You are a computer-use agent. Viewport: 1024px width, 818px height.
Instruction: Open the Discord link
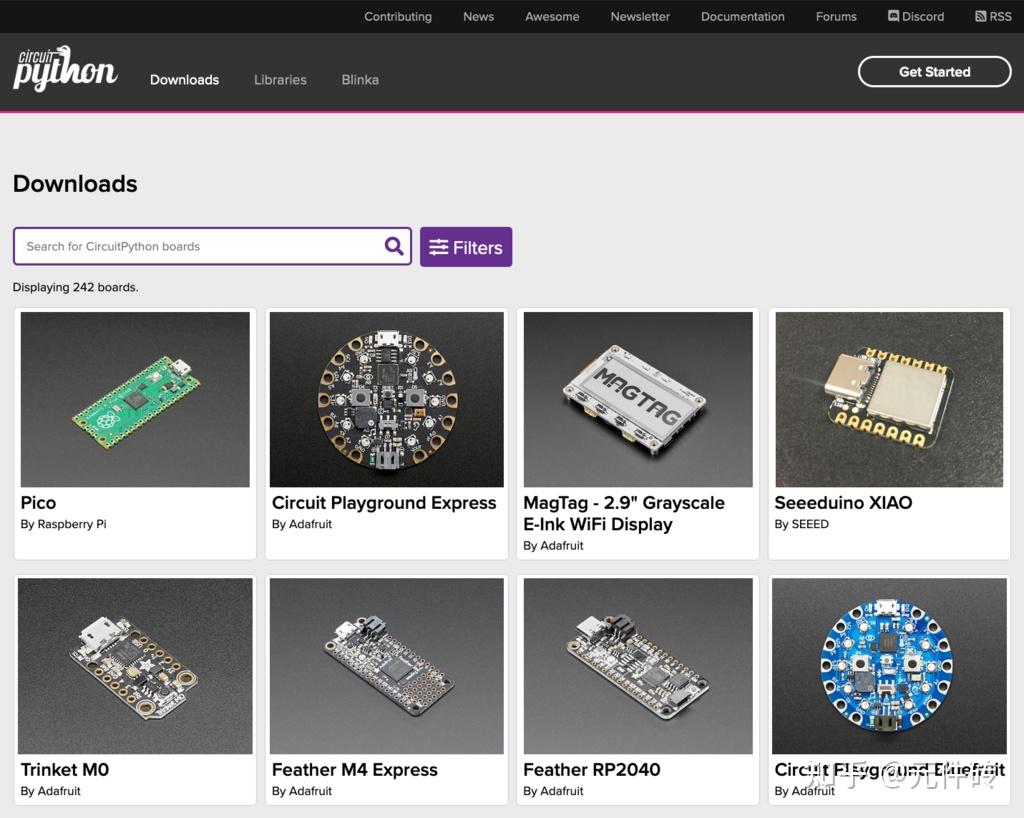pos(915,16)
